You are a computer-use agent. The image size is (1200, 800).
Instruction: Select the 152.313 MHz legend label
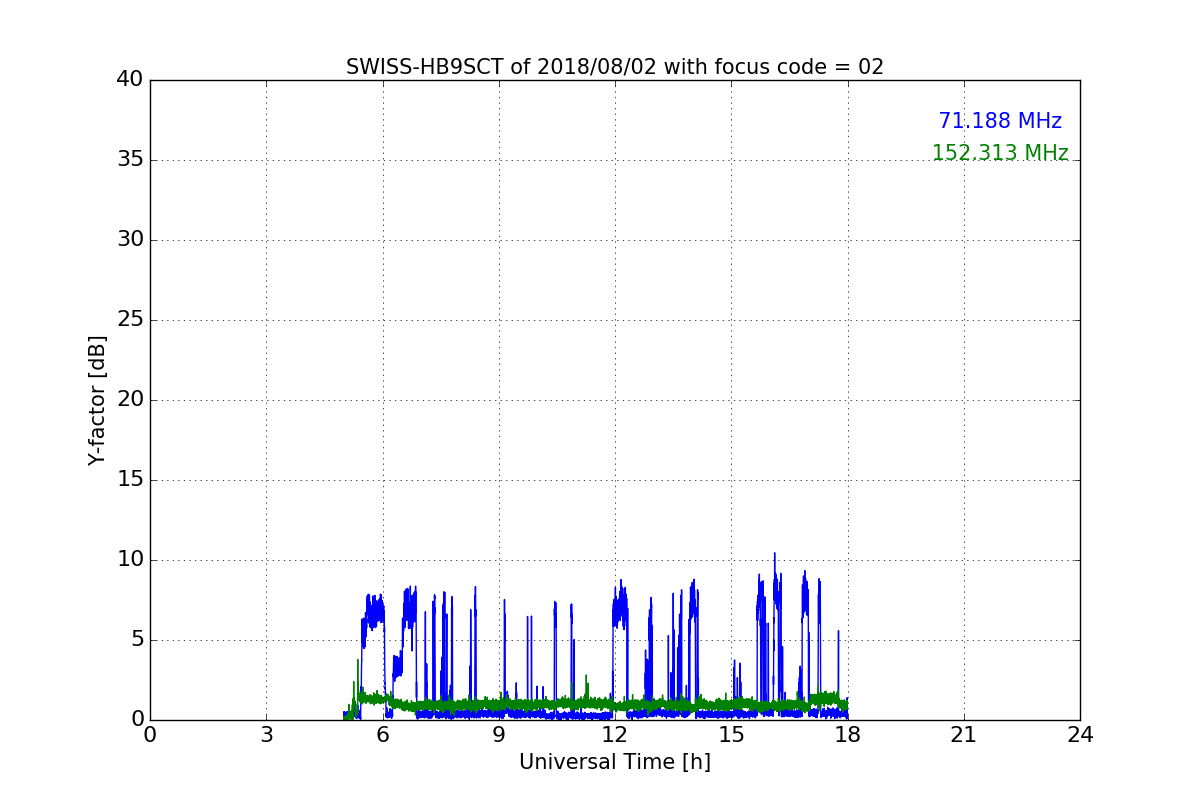(x=1000, y=153)
